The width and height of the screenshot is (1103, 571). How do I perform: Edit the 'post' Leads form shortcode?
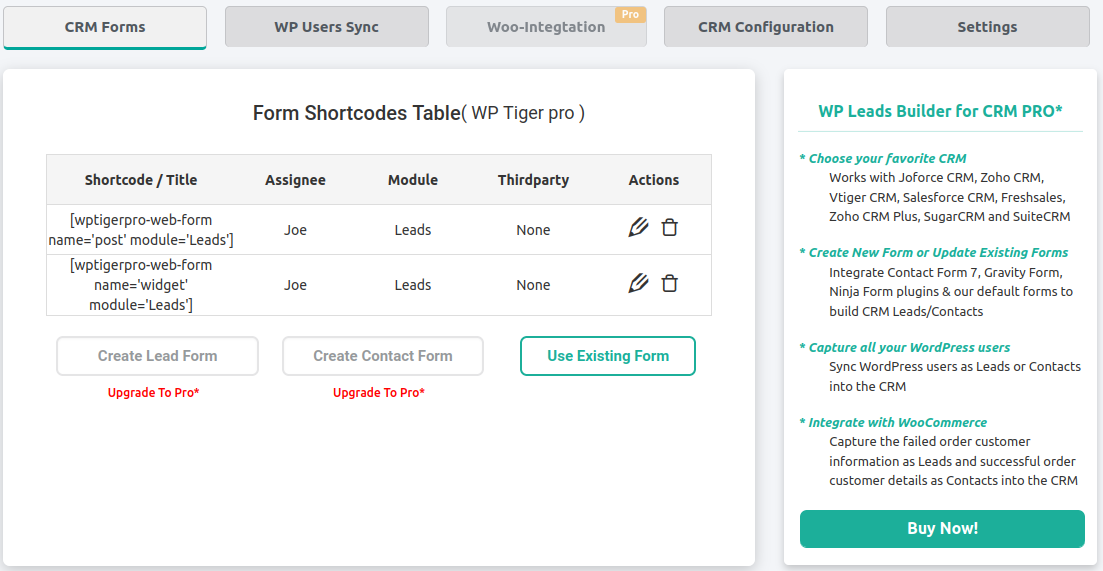638,228
